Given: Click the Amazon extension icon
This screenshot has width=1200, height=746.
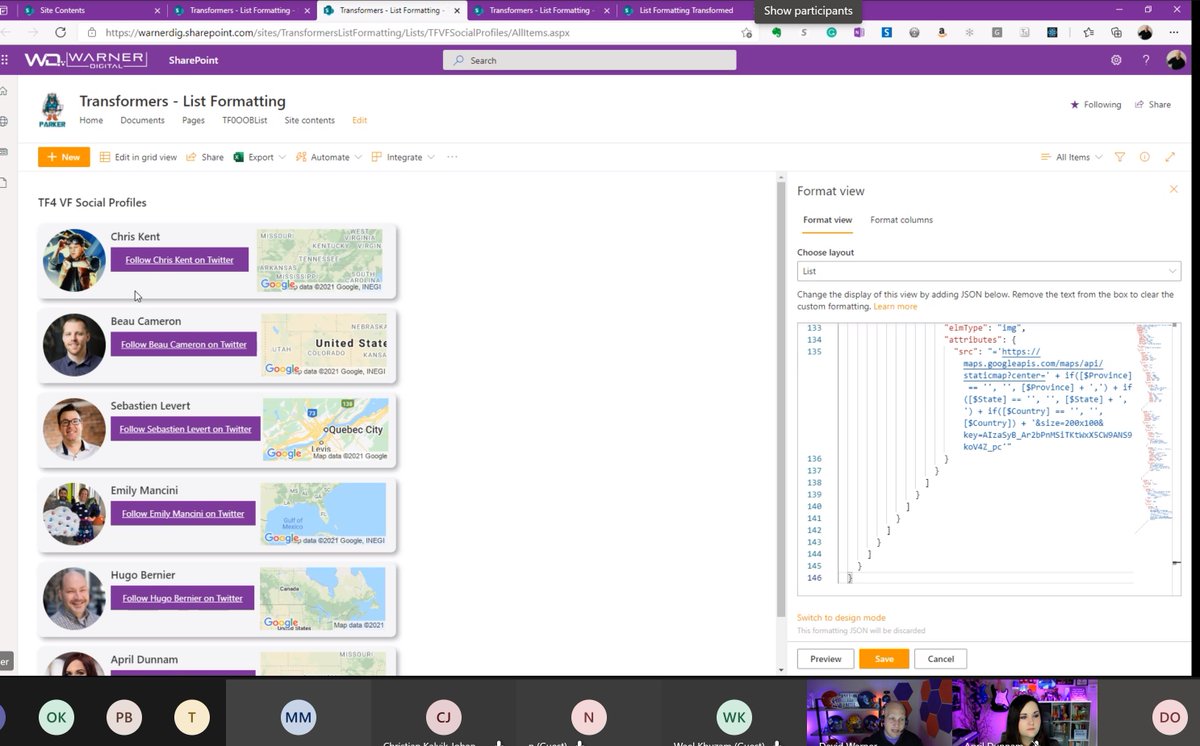Looking at the screenshot, I should (942, 32).
